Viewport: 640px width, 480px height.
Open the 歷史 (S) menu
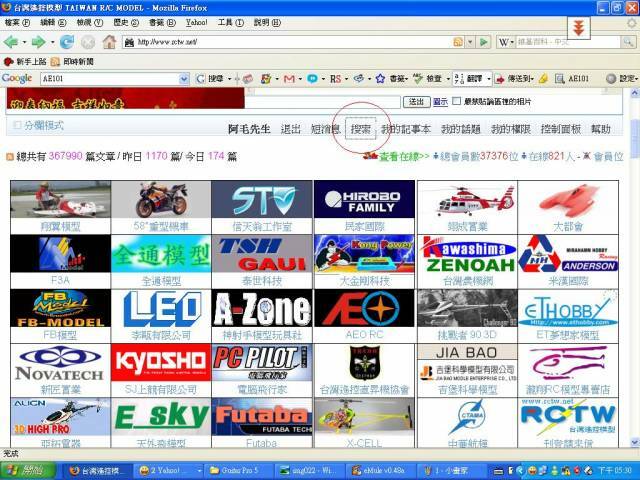pyautogui.click(x=126, y=23)
